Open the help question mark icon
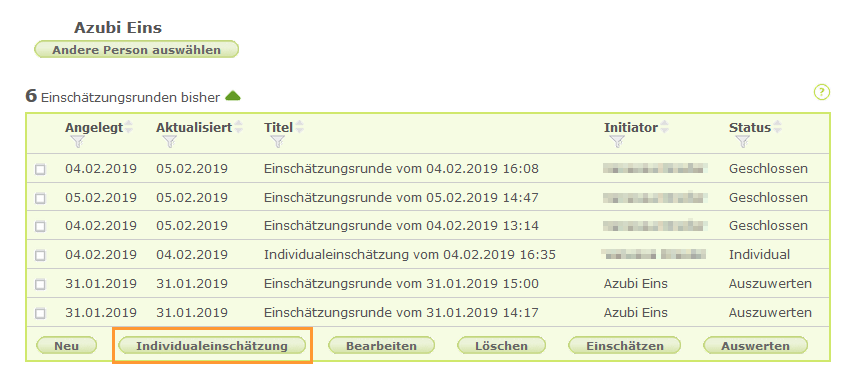Image resolution: width=855 pixels, height=387 pixels. [822, 92]
